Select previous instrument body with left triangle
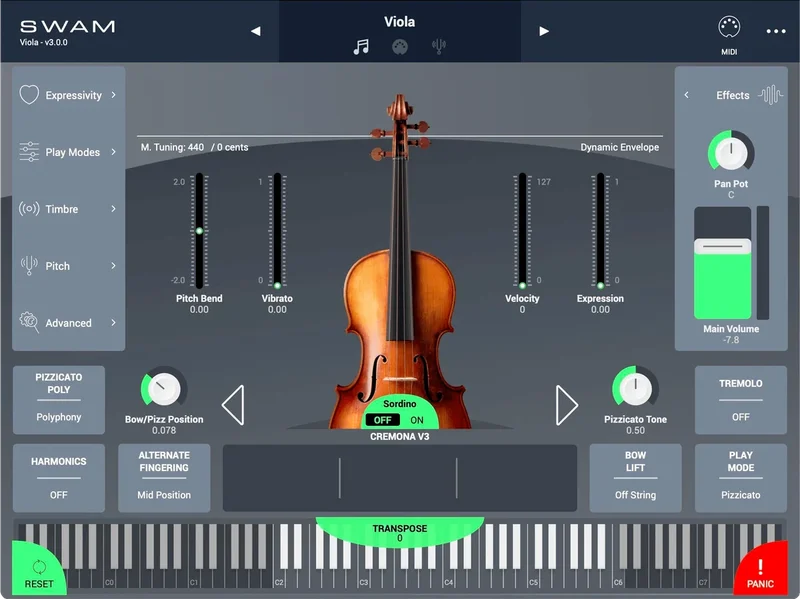Screen dimensions: 800x599 coord(233,405)
